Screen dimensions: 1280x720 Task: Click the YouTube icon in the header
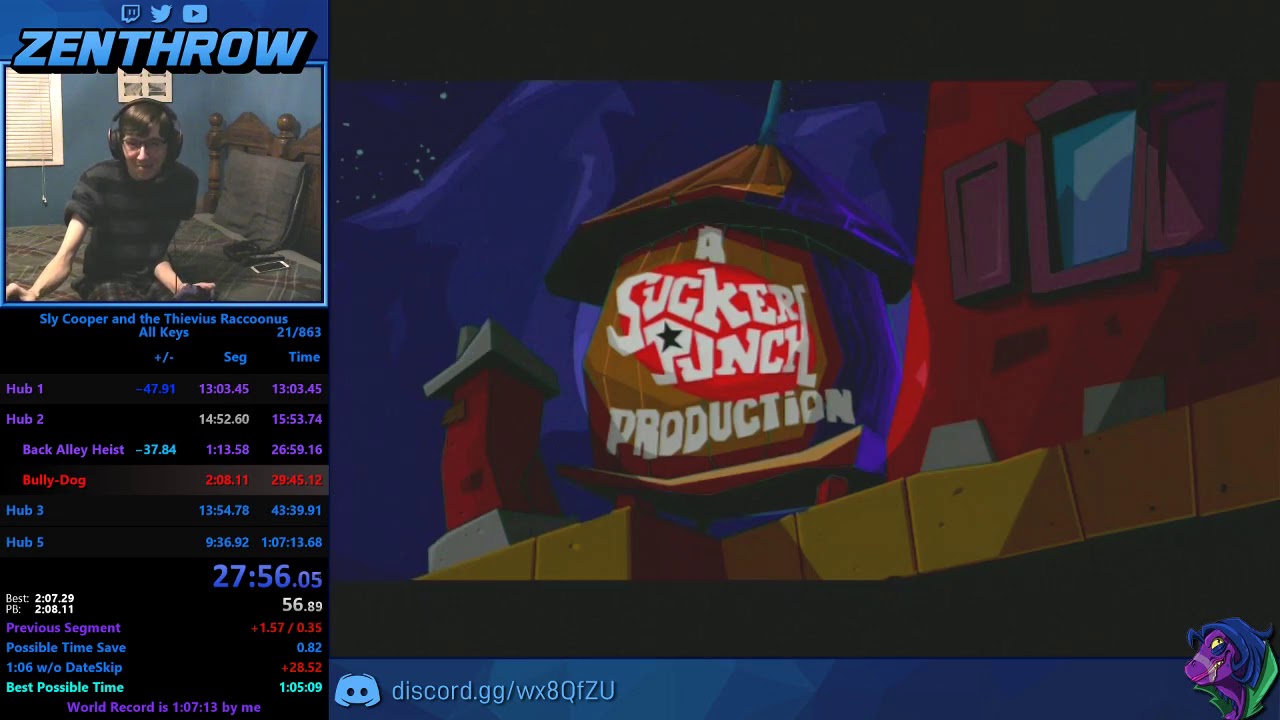[x=195, y=13]
